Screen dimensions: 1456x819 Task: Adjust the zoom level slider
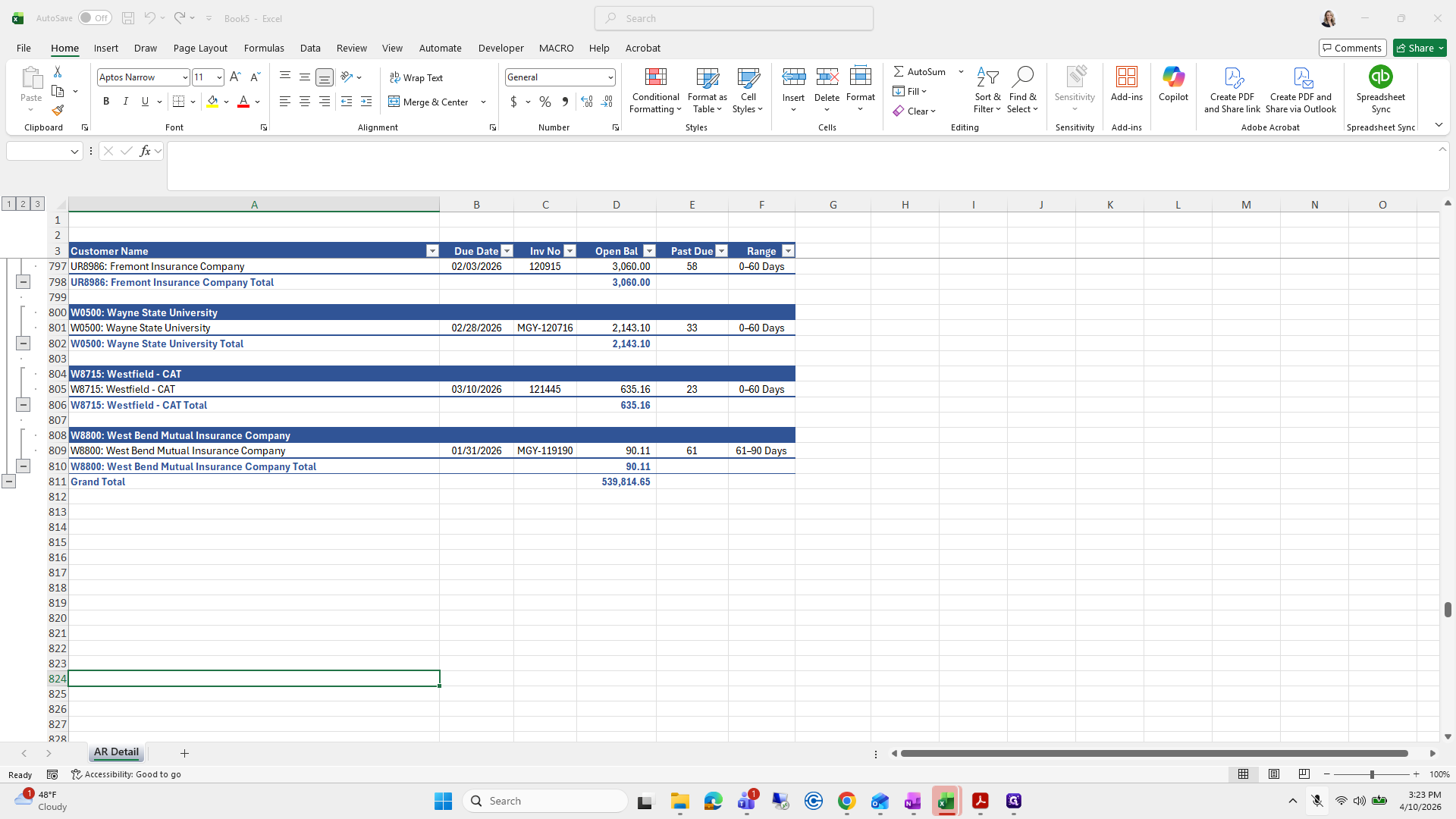pyautogui.click(x=1371, y=774)
